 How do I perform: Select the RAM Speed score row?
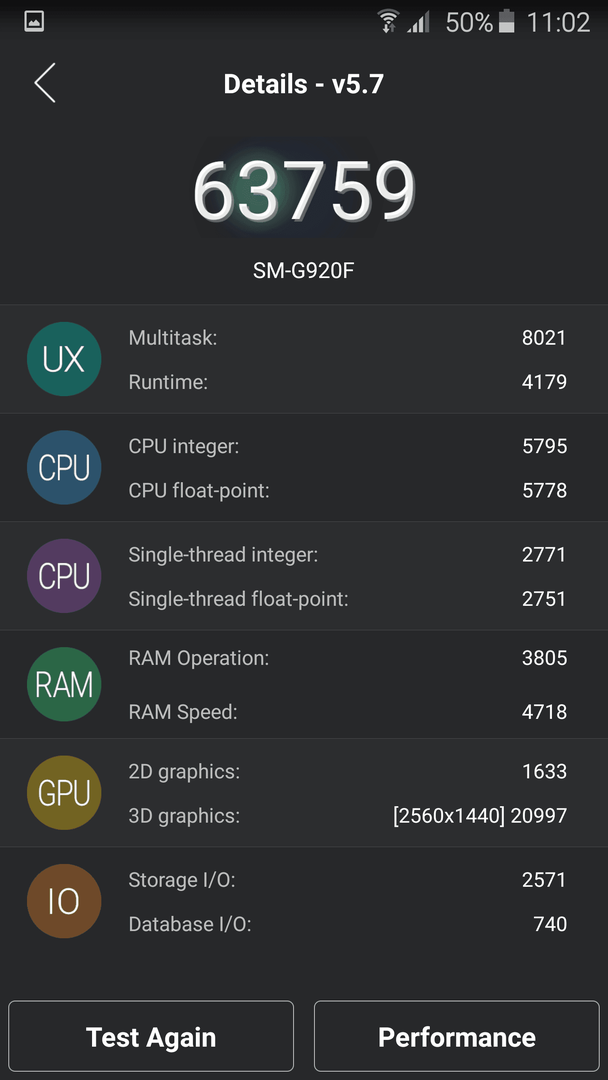tap(348, 712)
